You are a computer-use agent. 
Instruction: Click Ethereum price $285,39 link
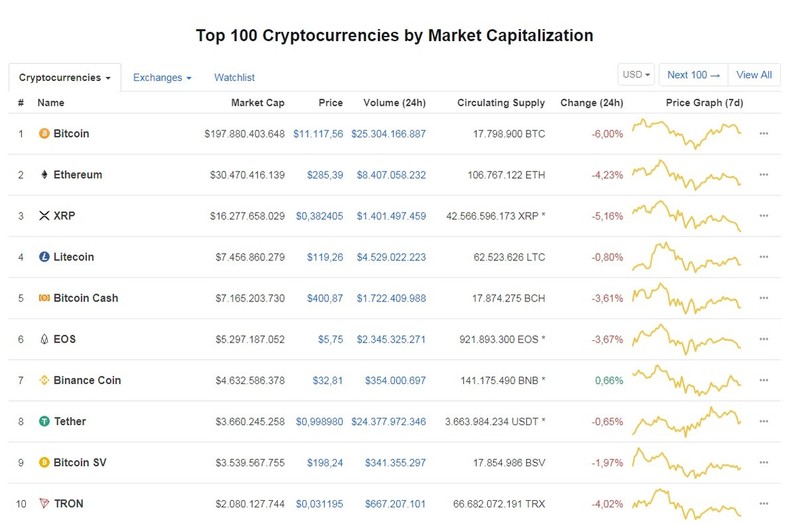325,175
